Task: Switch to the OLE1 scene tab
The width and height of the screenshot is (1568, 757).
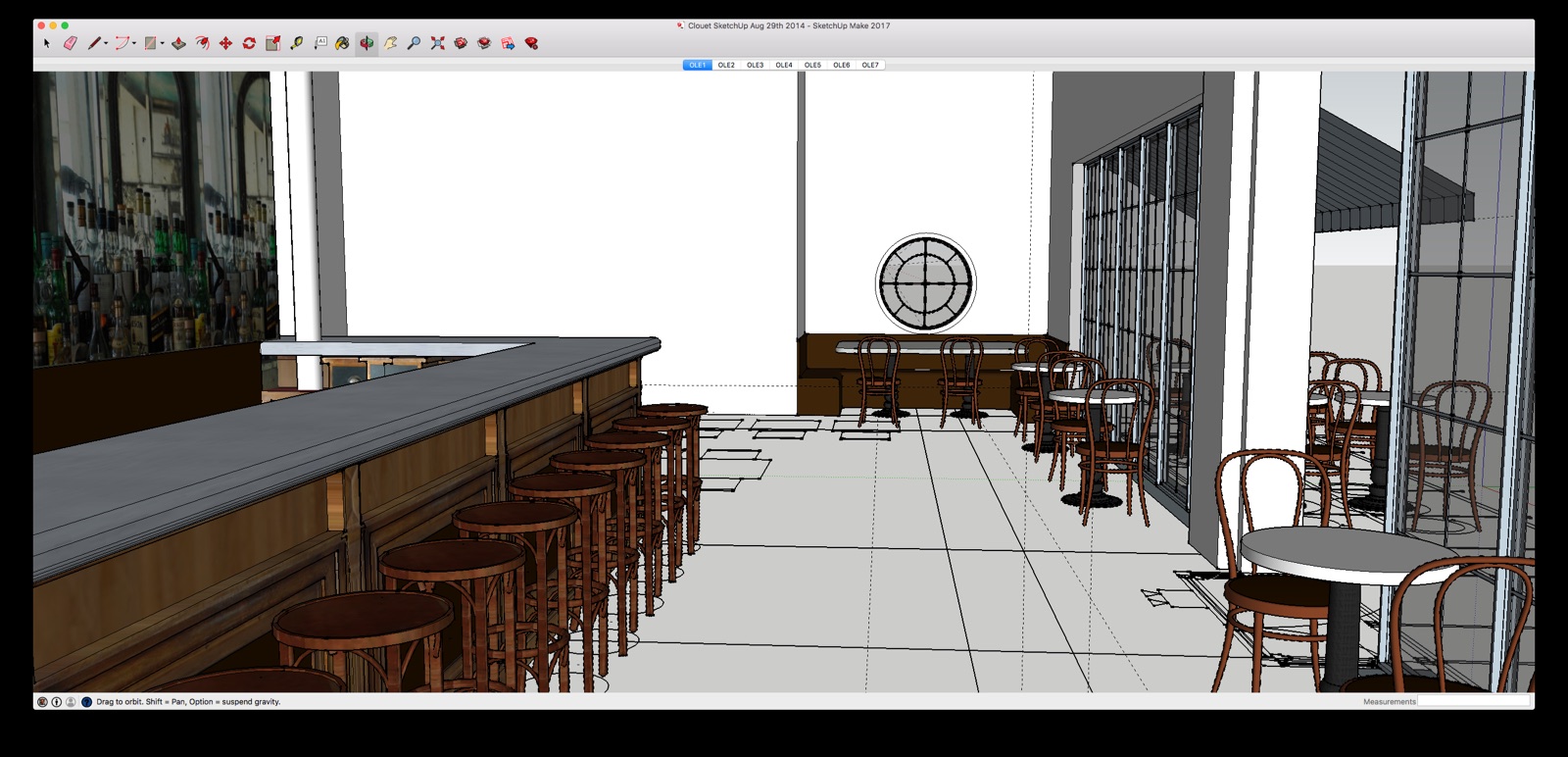Action: coord(697,65)
